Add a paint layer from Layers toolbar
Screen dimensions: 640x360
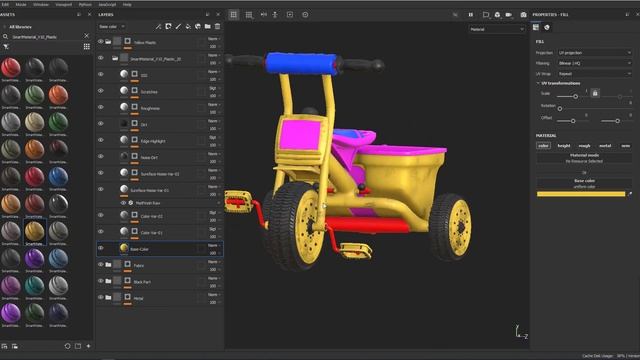point(178,27)
